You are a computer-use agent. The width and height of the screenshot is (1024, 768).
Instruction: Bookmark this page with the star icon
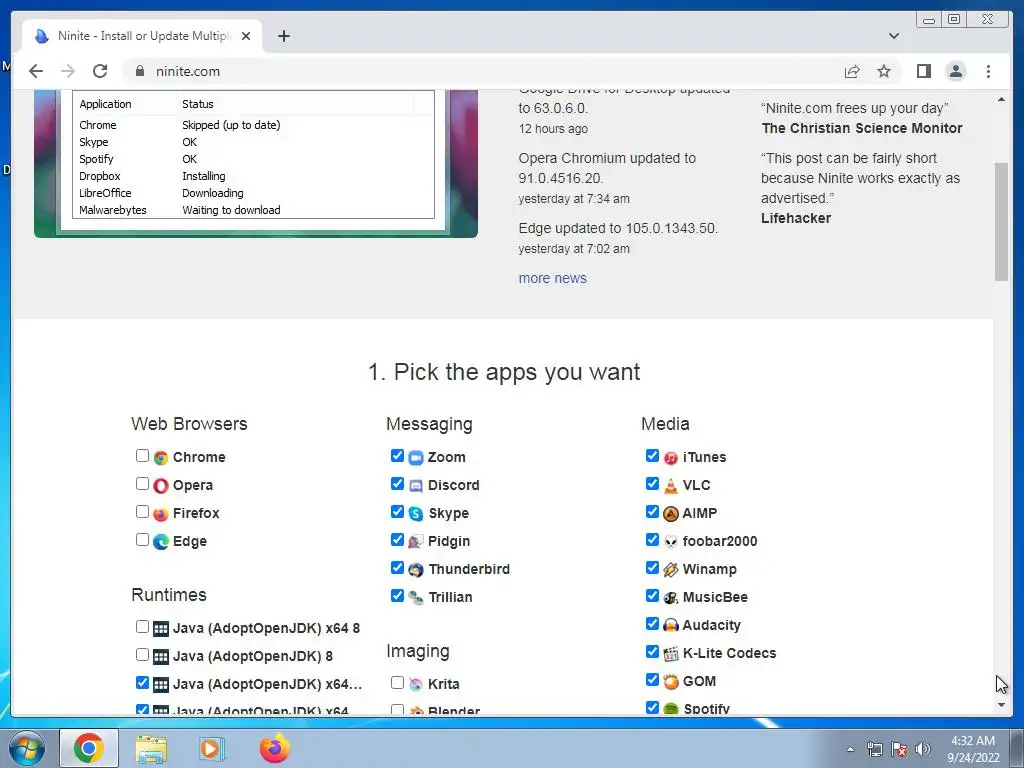point(884,71)
